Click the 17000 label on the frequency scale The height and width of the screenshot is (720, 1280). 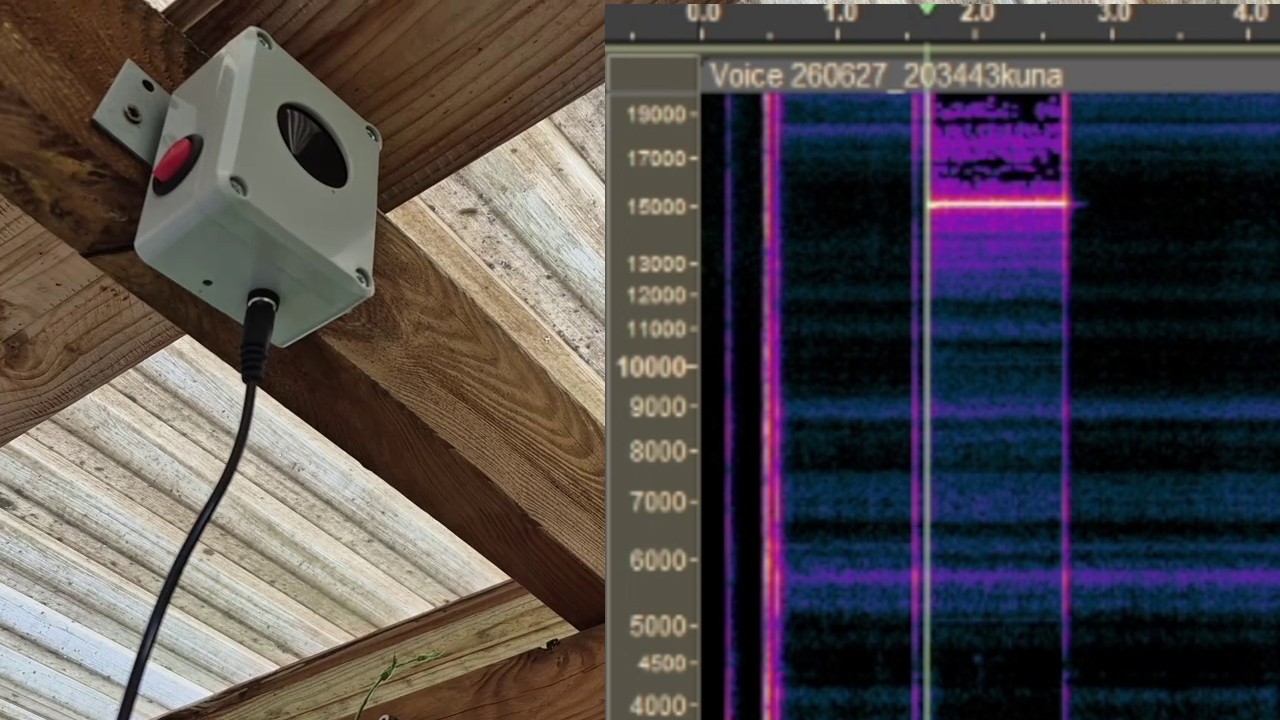(x=655, y=158)
